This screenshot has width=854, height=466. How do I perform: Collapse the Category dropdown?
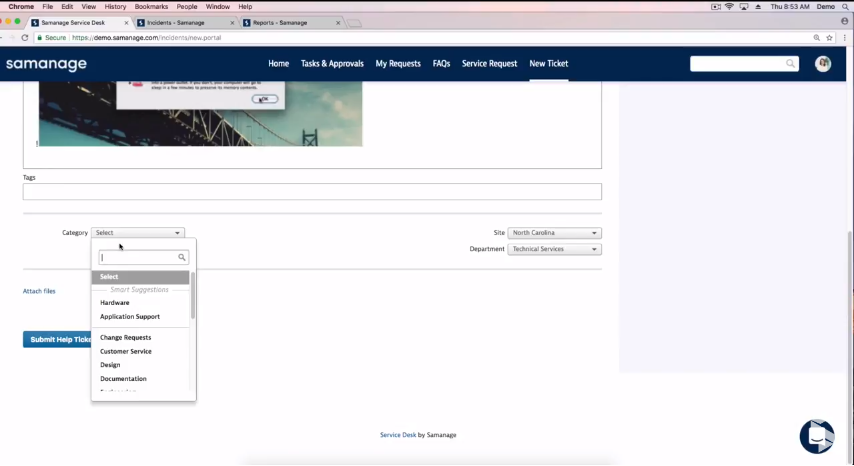[138, 233]
